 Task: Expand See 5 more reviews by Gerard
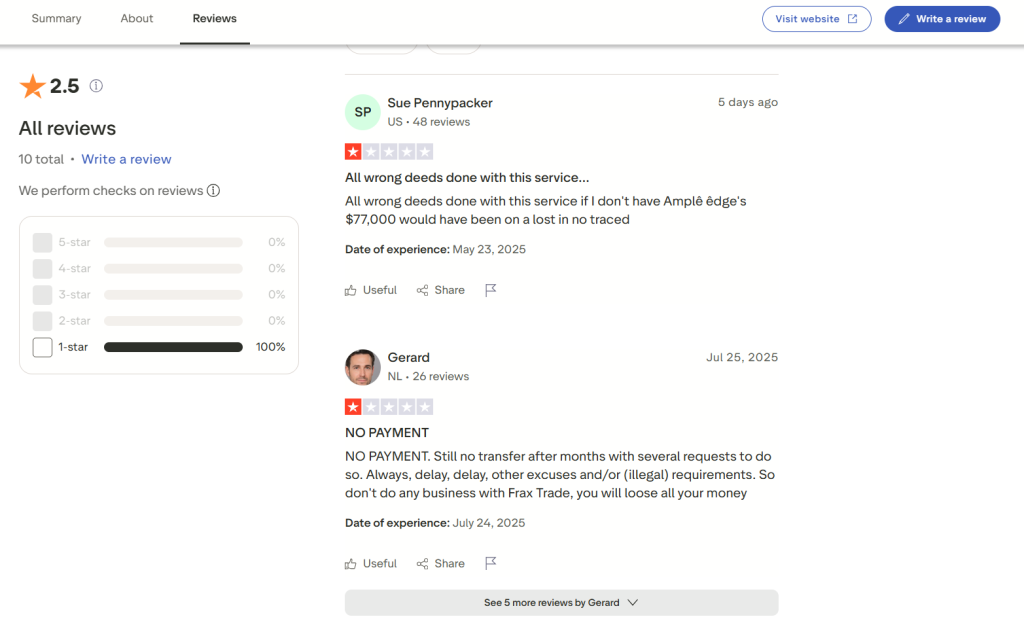pyautogui.click(x=561, y=603)
